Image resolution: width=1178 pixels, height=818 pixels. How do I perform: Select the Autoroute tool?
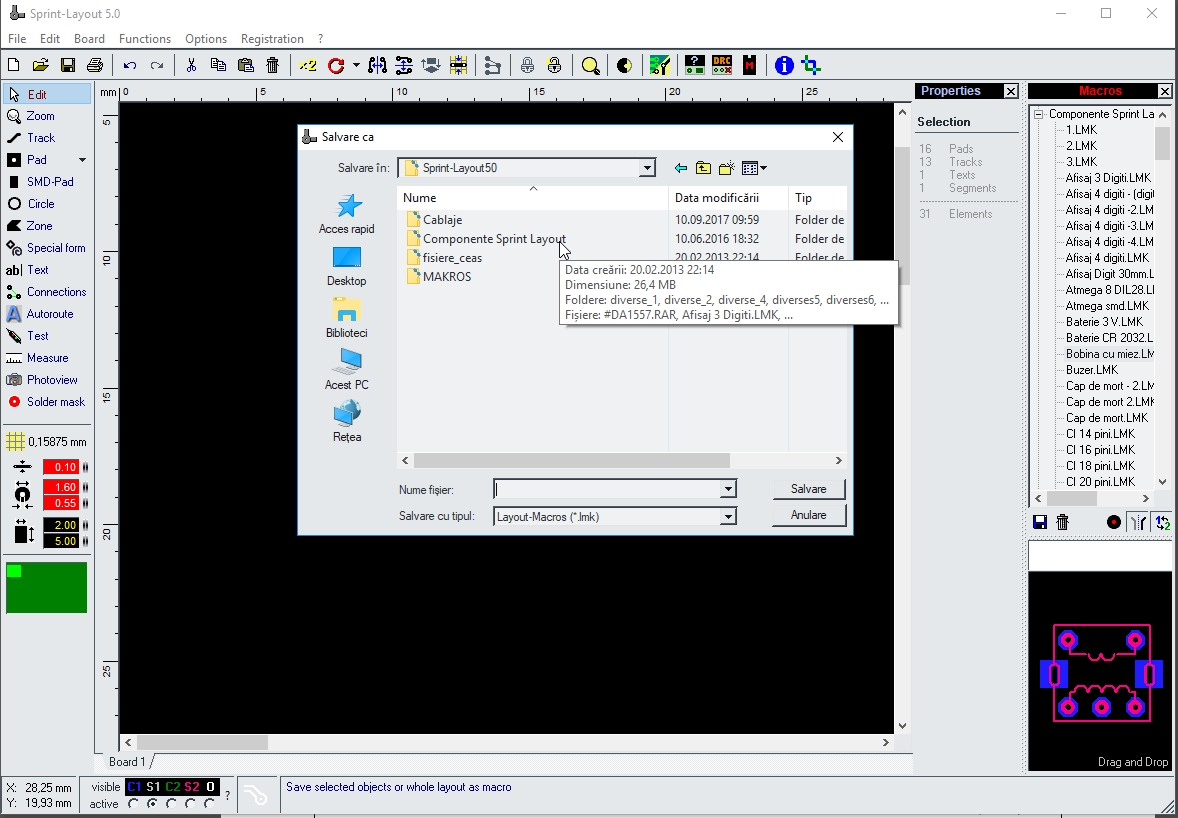click(47, 314)
